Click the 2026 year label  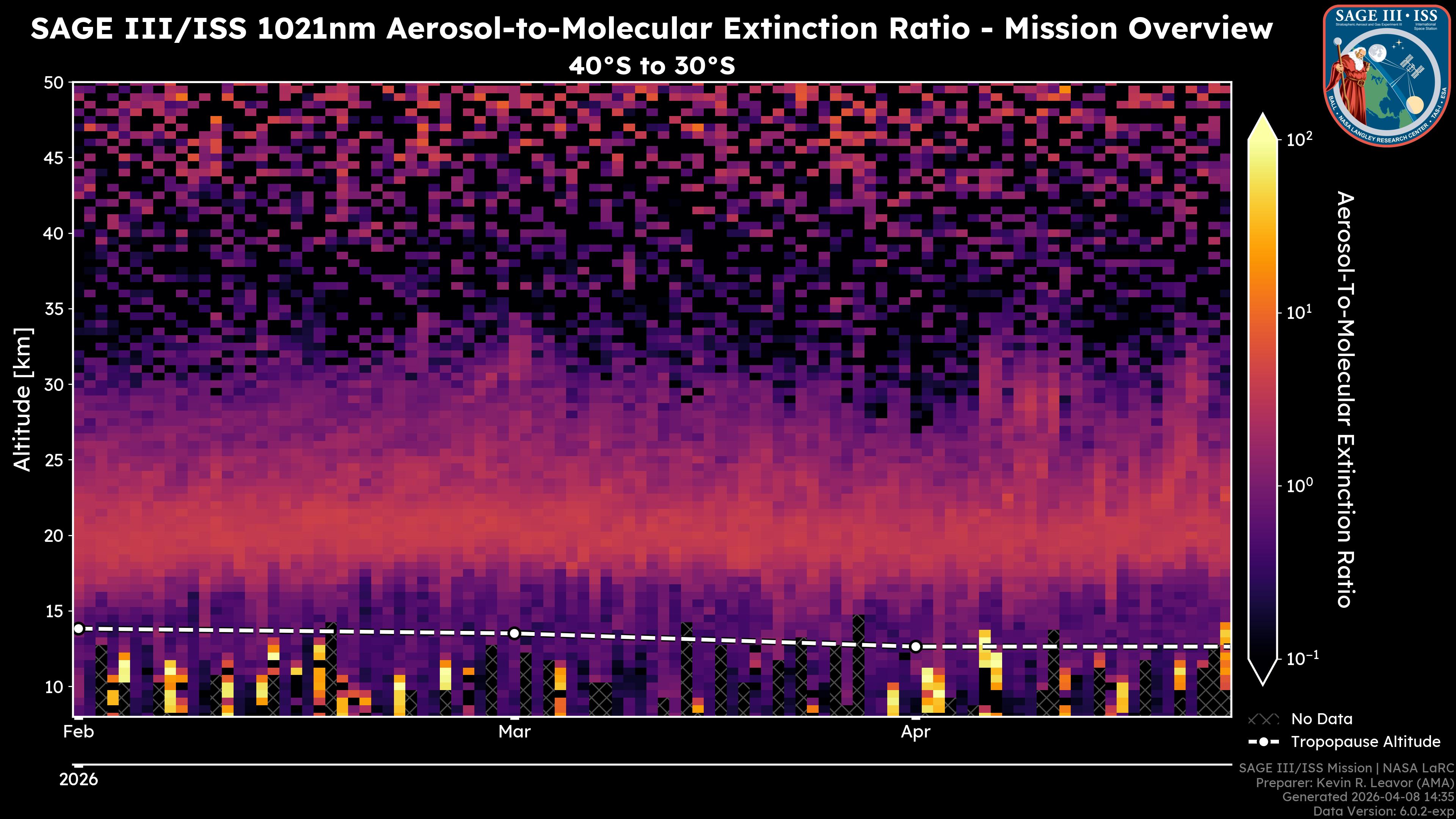tap(78, 780)
